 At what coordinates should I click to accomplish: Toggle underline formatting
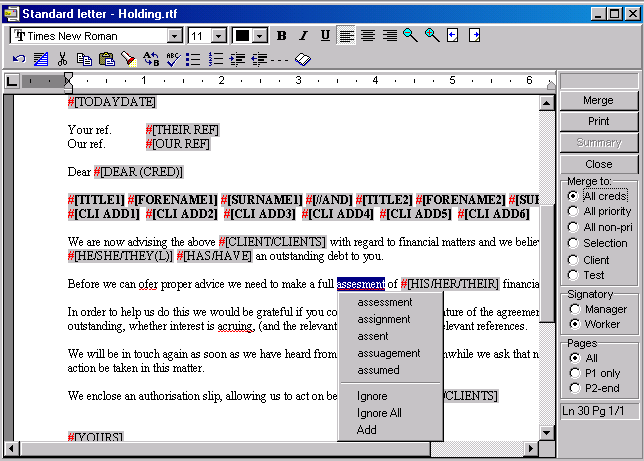[x=325, y=36]
